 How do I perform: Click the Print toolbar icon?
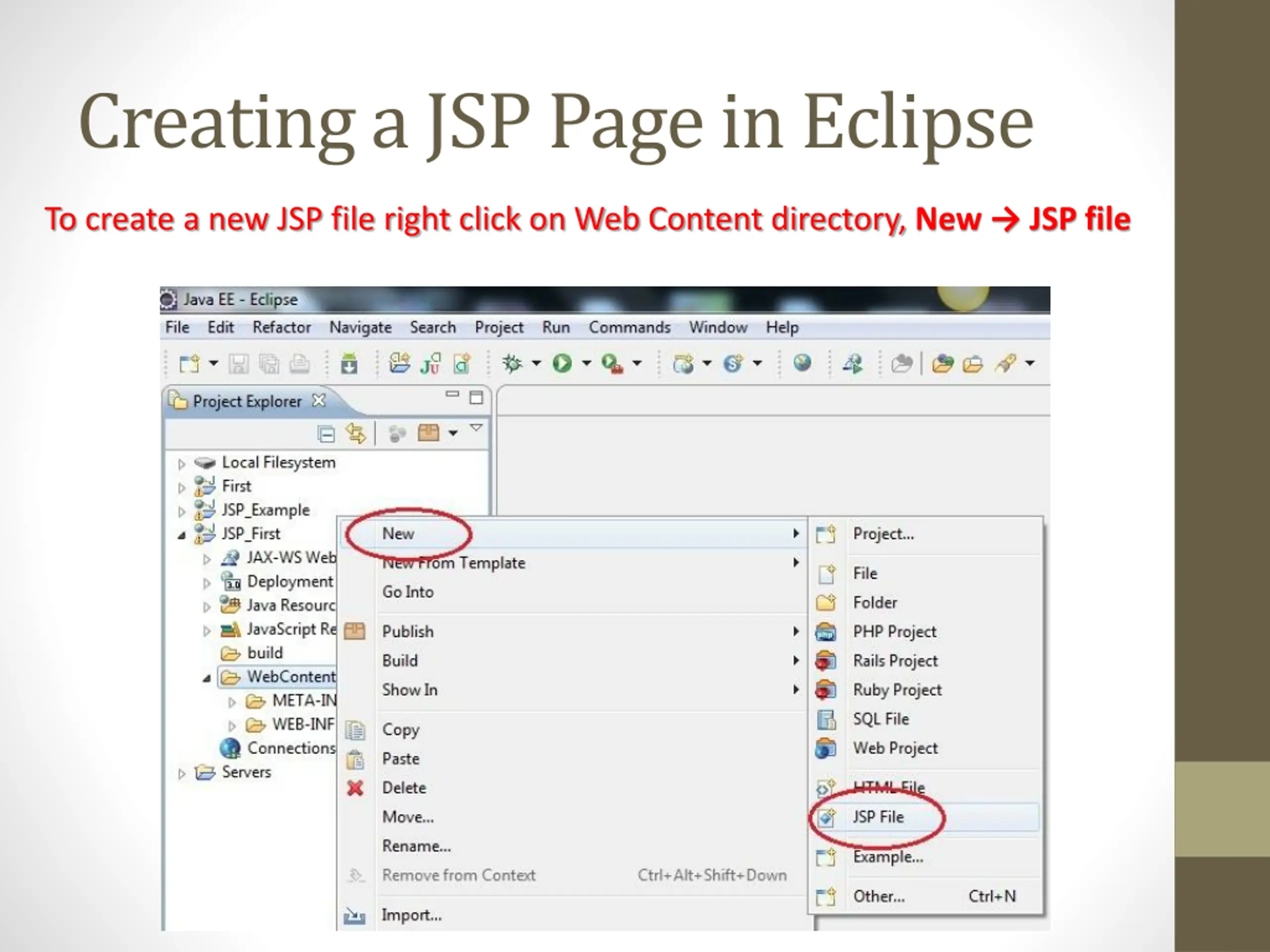click(x=300, y=364)
